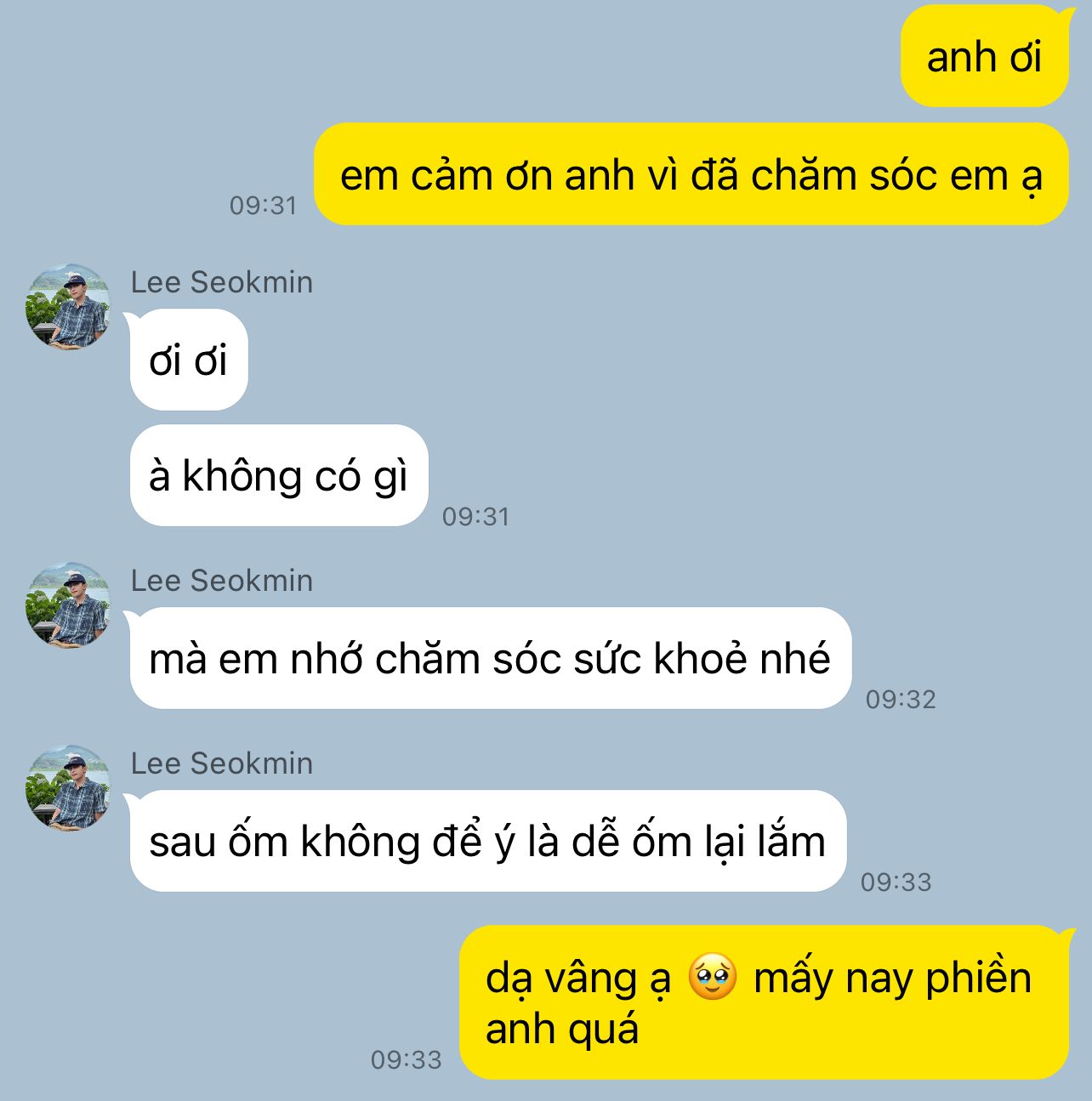The width and height of the screenshot is (1092, 1101).
Task: Tap 09:33 timestamp beside 'sau ốm không' message
Action: click(896, 882)
